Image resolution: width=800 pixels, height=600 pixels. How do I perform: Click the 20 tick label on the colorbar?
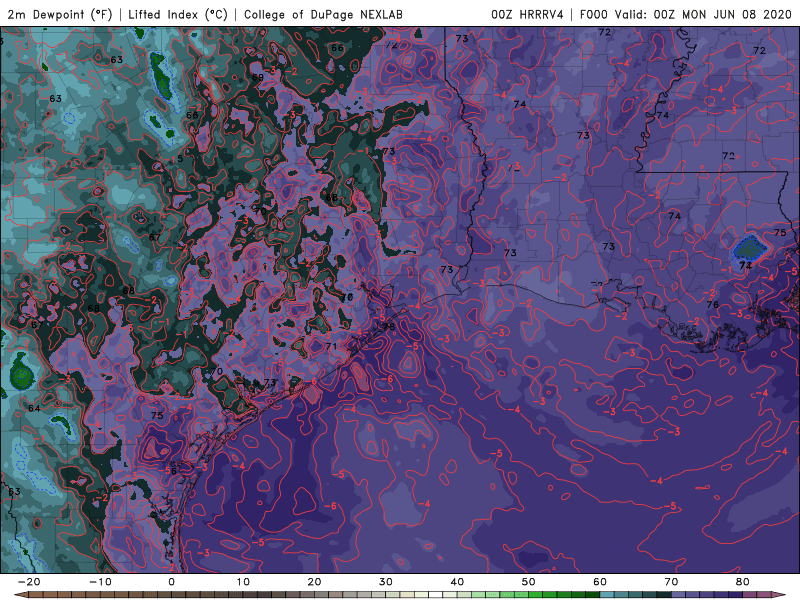(x=314, y=582)
